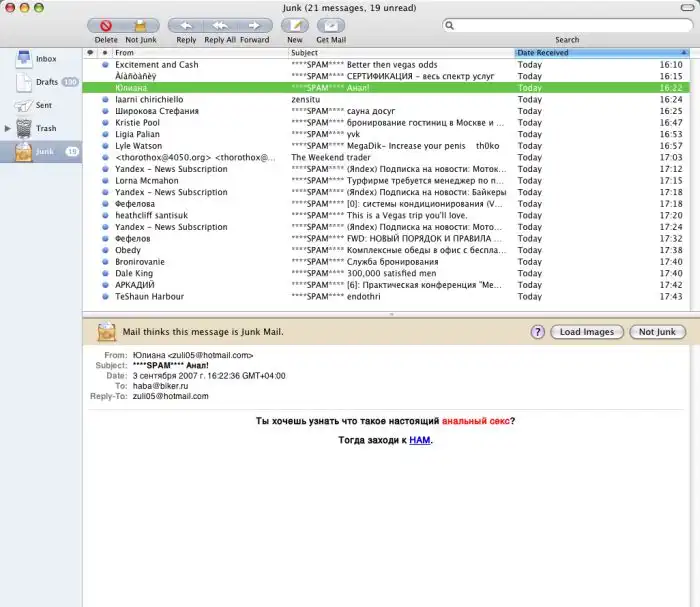Click the Not Junk banner button

[658, 332]
